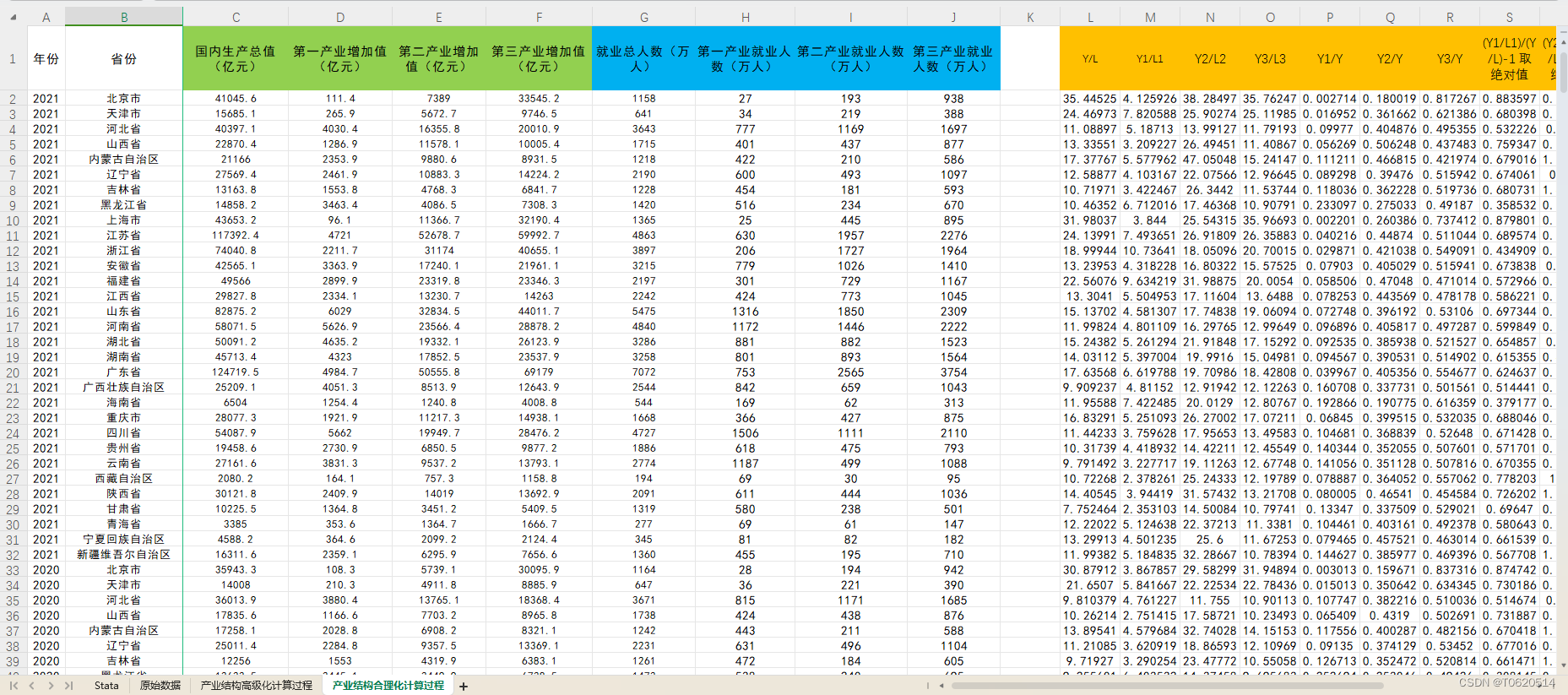Click the Y3/L3 header cell

pos(1270,58)
